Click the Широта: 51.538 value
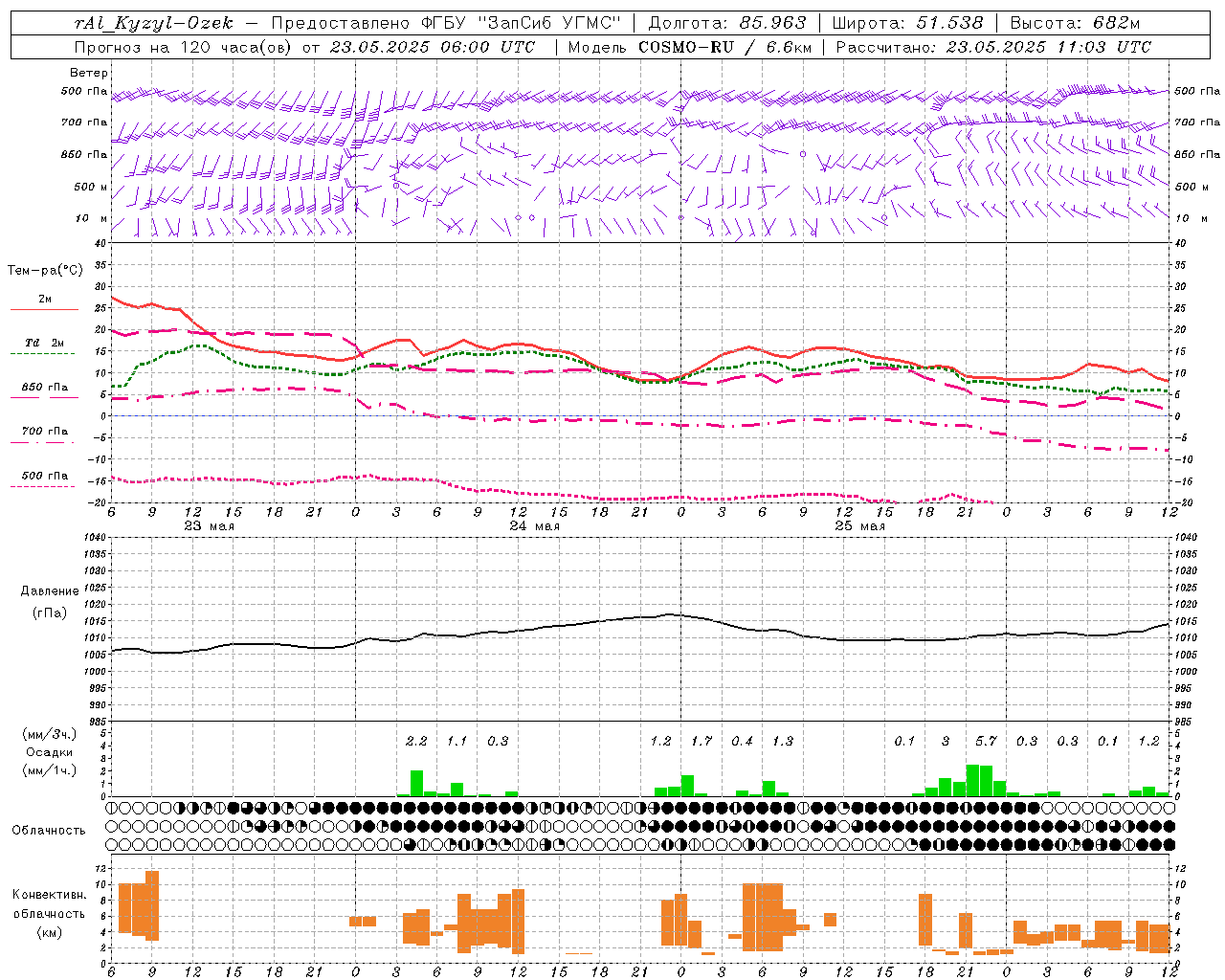This screenshot has height=980, width=1225. point(907,23)
